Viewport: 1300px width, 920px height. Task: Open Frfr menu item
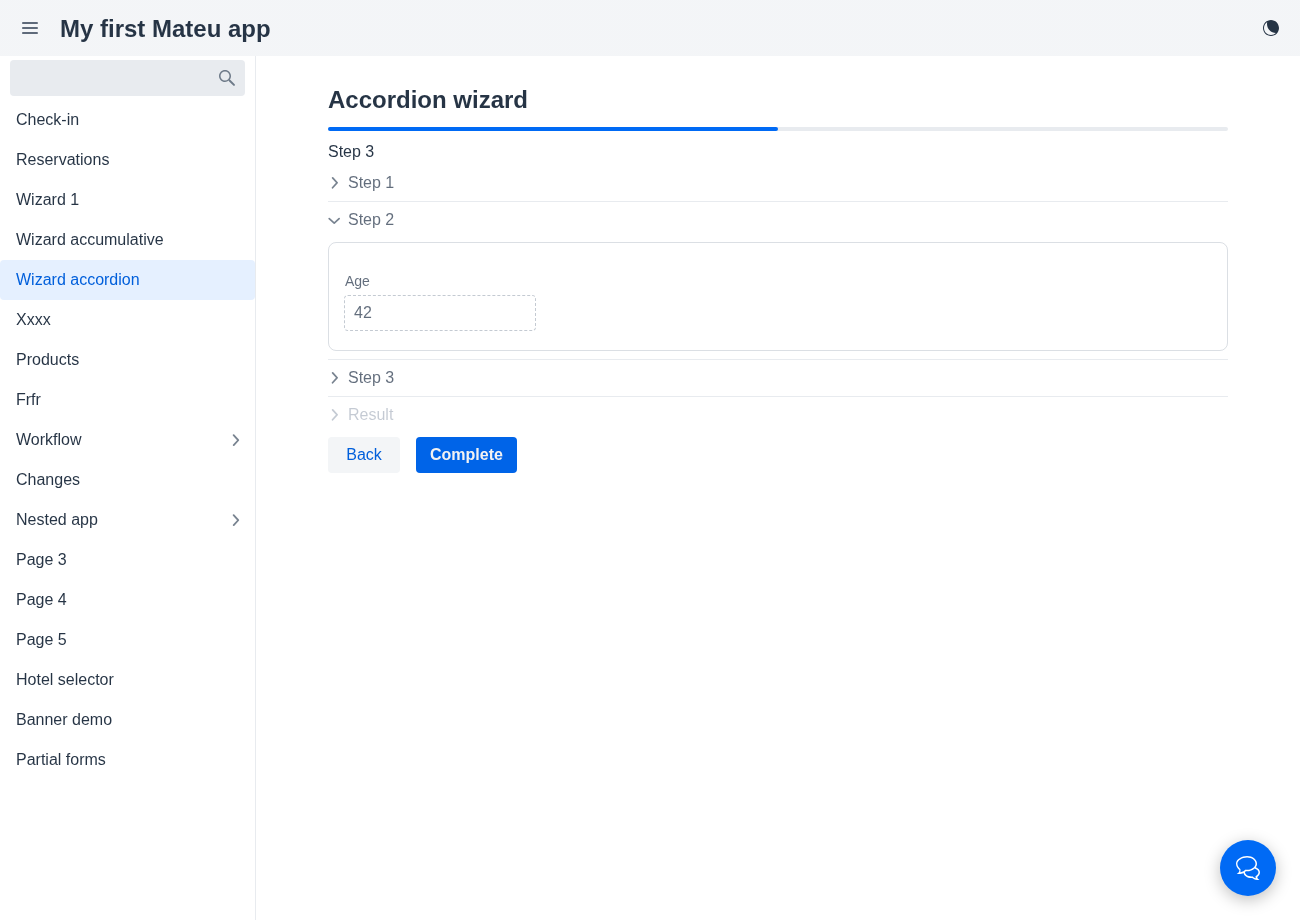click(127, 400)
